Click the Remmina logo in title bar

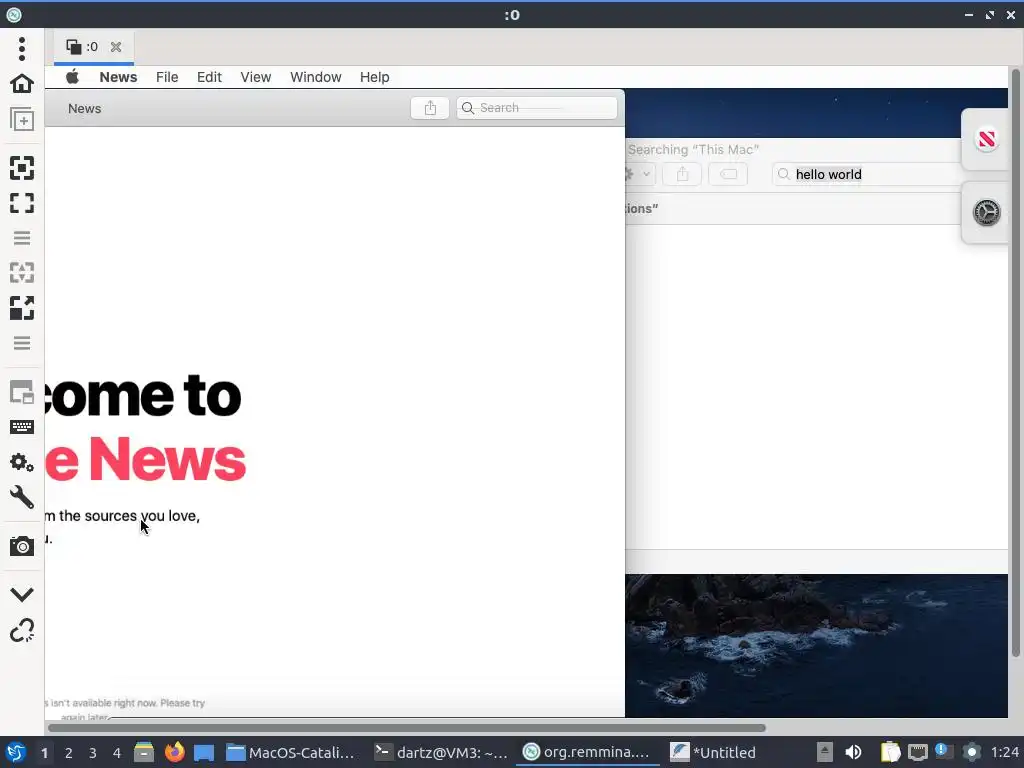(x=14, y=14)
